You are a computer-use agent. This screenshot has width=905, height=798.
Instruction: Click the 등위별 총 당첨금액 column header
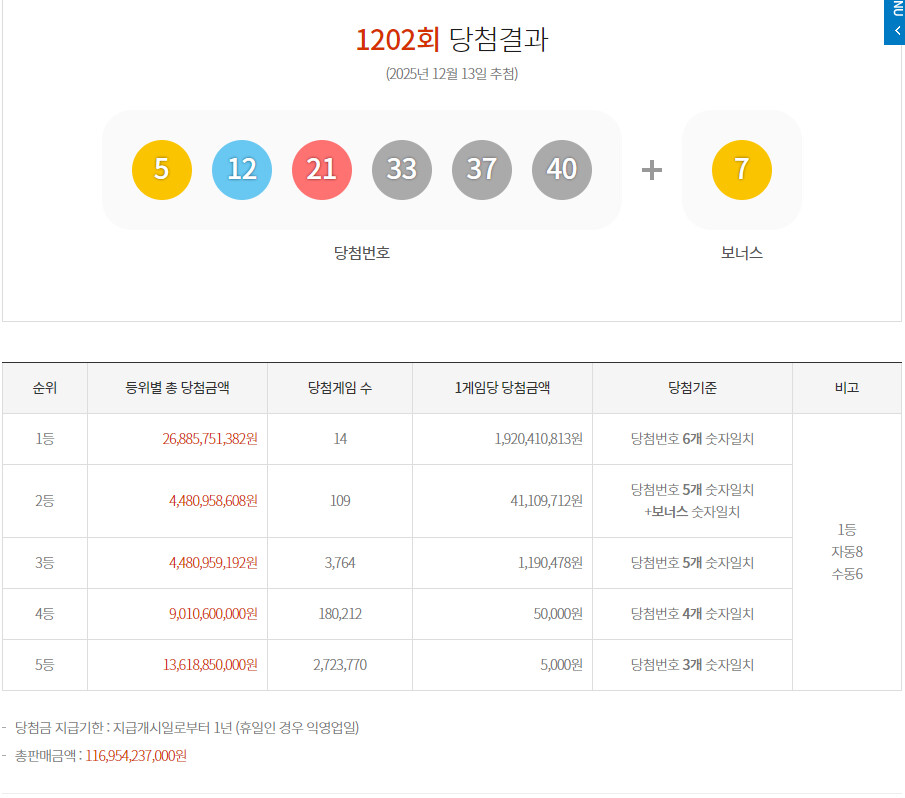(177, 388)
